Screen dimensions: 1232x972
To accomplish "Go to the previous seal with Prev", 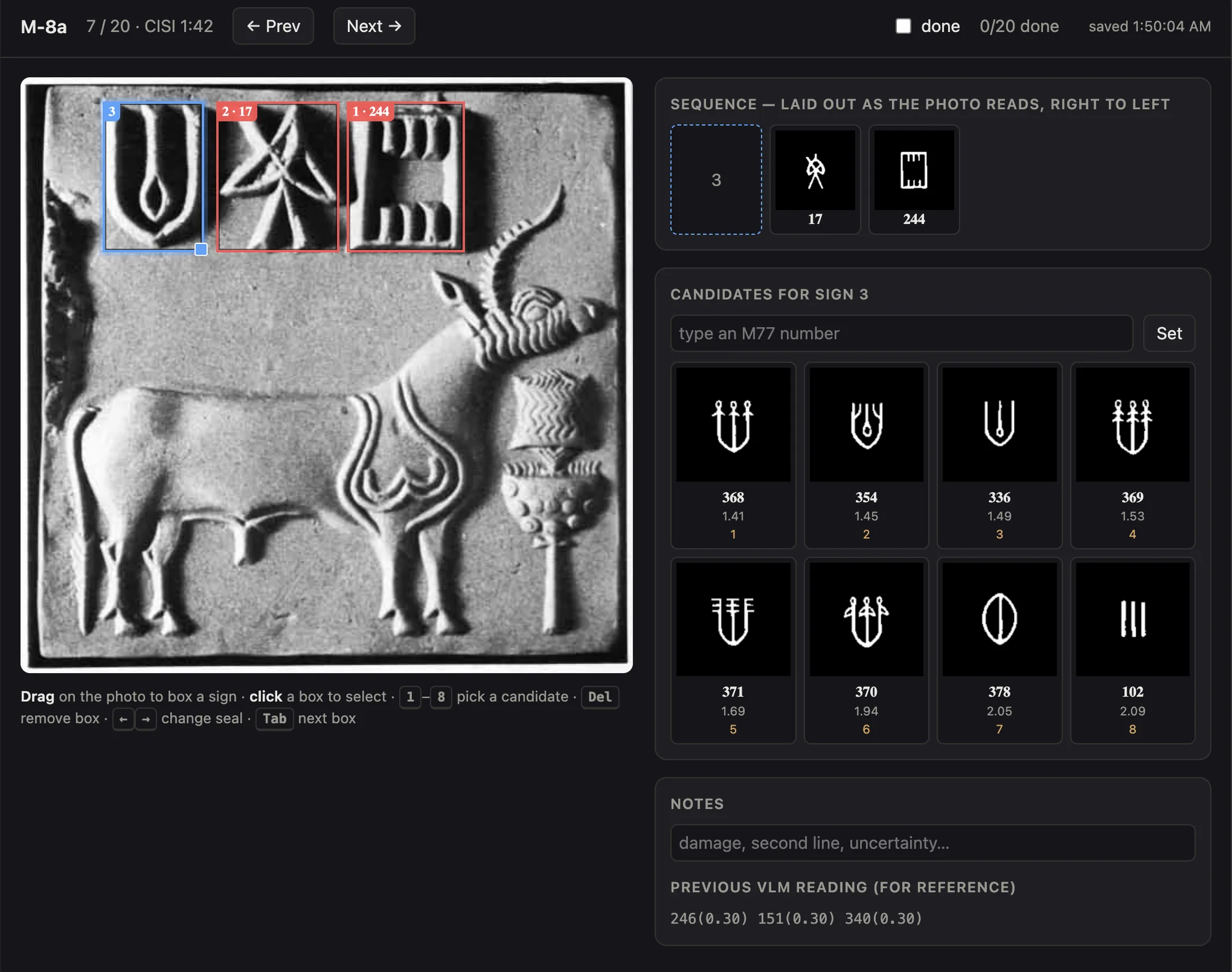I will point(273,26).
